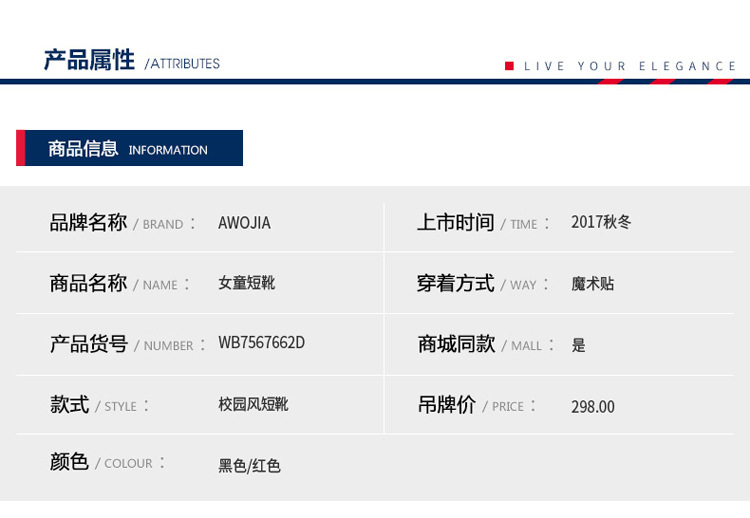750x518 pixels.
Task: Select the 产品属性 heading
Action: (x=88, y=60)
